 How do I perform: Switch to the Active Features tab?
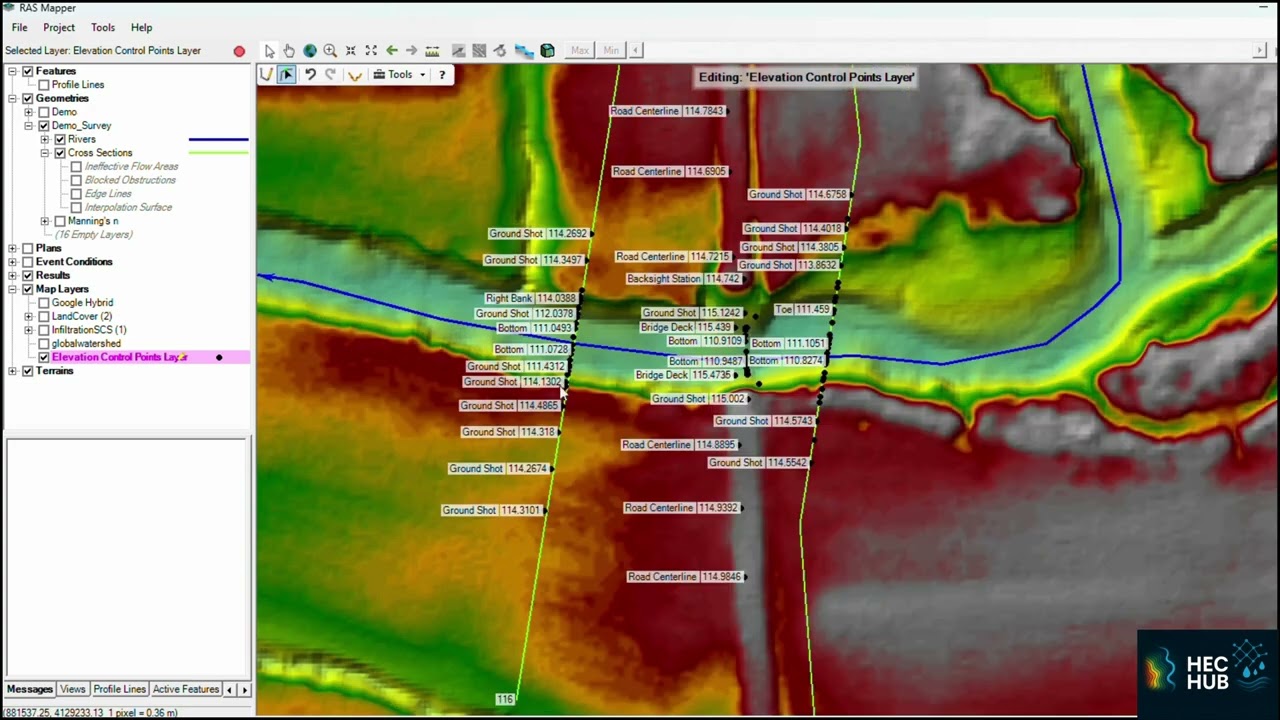(185, 689)
